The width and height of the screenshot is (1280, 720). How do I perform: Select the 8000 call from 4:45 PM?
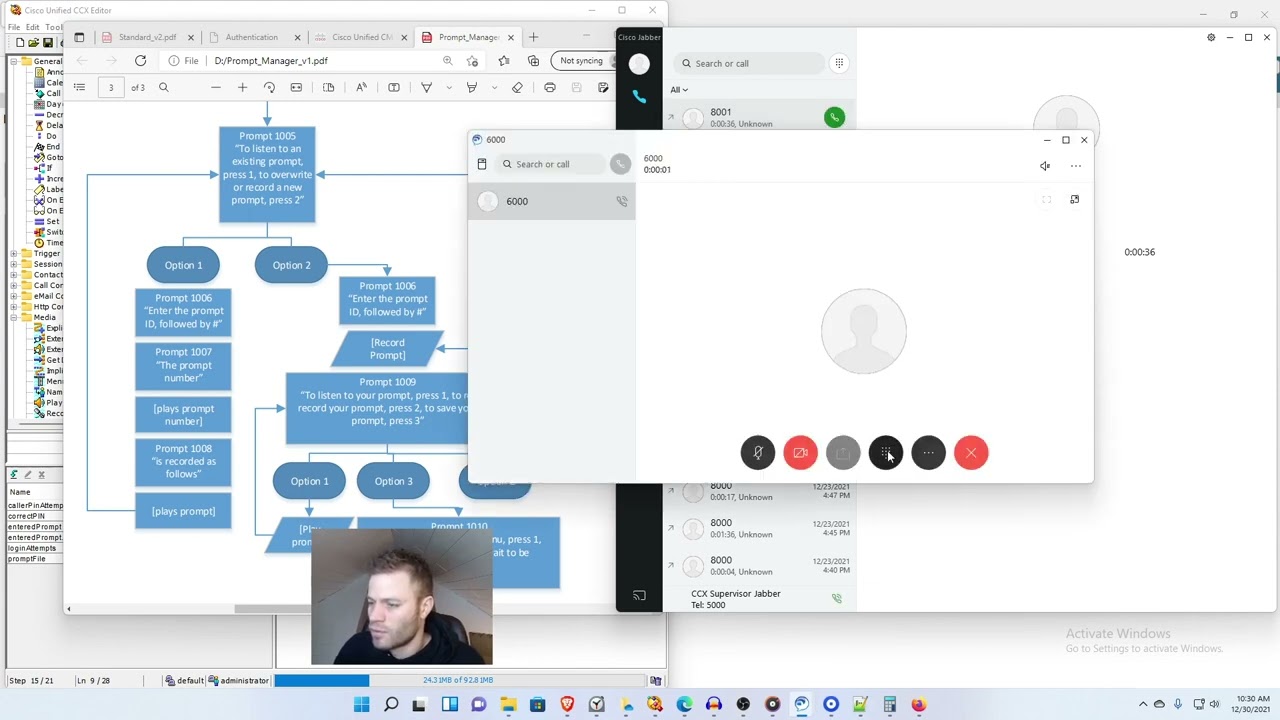pyautogui.click(x=761, y=528)
